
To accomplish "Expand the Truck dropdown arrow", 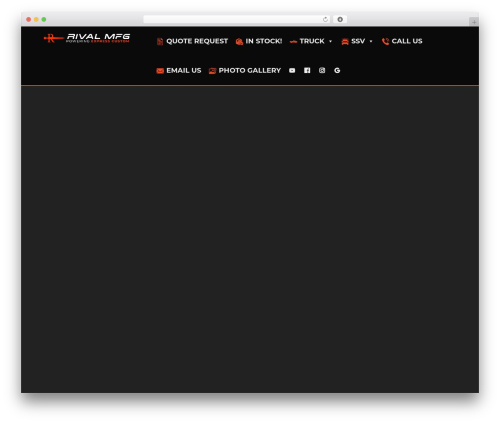I will coord(330,41).
